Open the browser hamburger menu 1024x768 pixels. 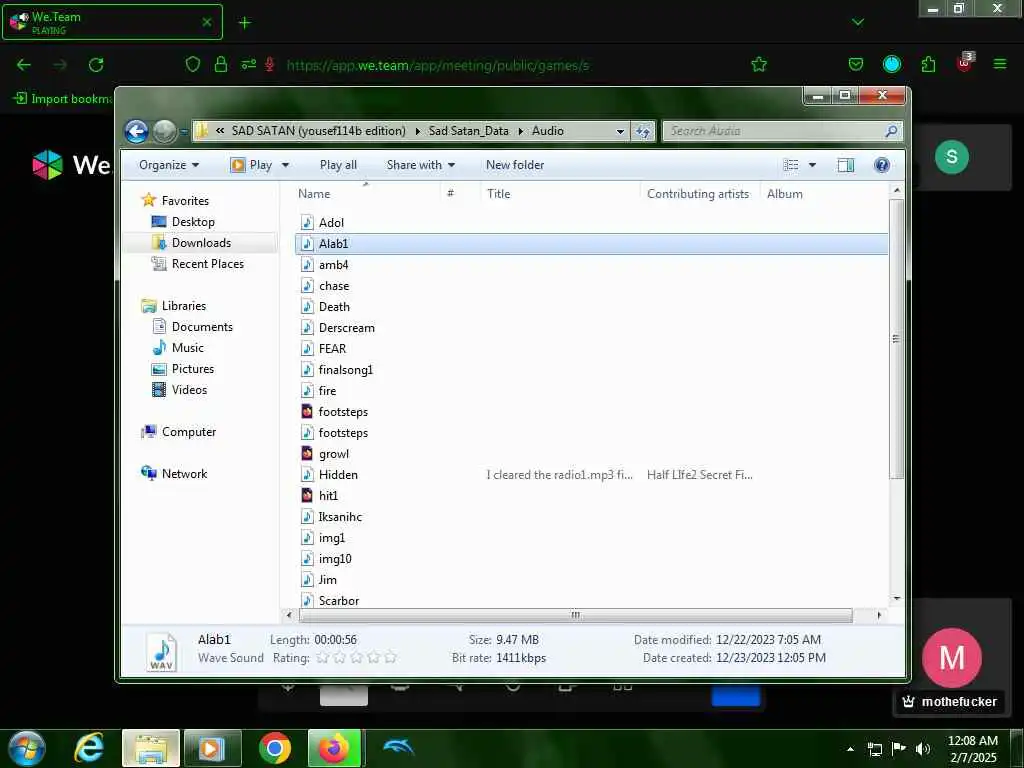click(x=1000, y=65)
